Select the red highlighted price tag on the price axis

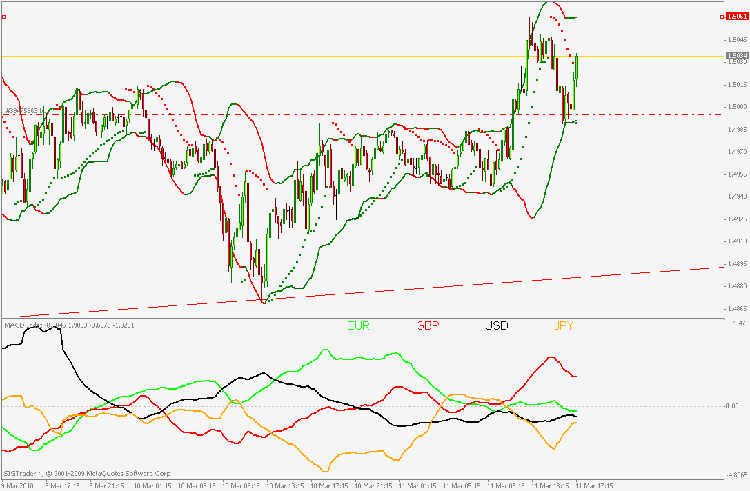pyautogui.click(x=737, y=17)
